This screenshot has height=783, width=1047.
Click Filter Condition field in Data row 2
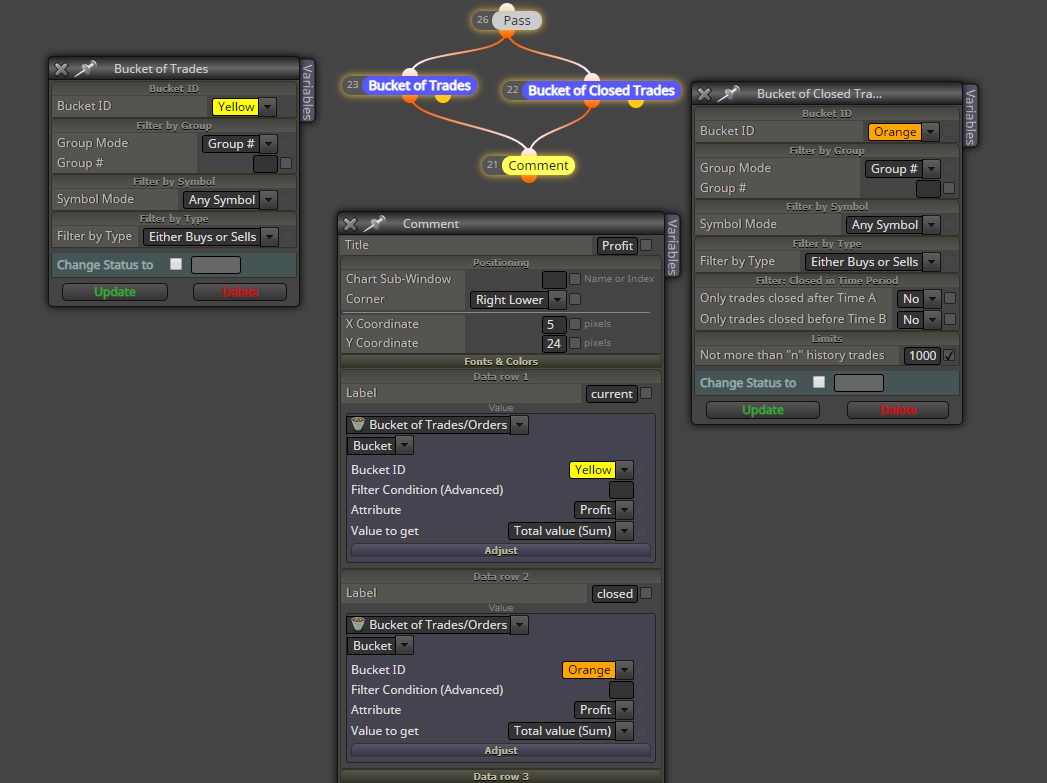pos(621,690)
